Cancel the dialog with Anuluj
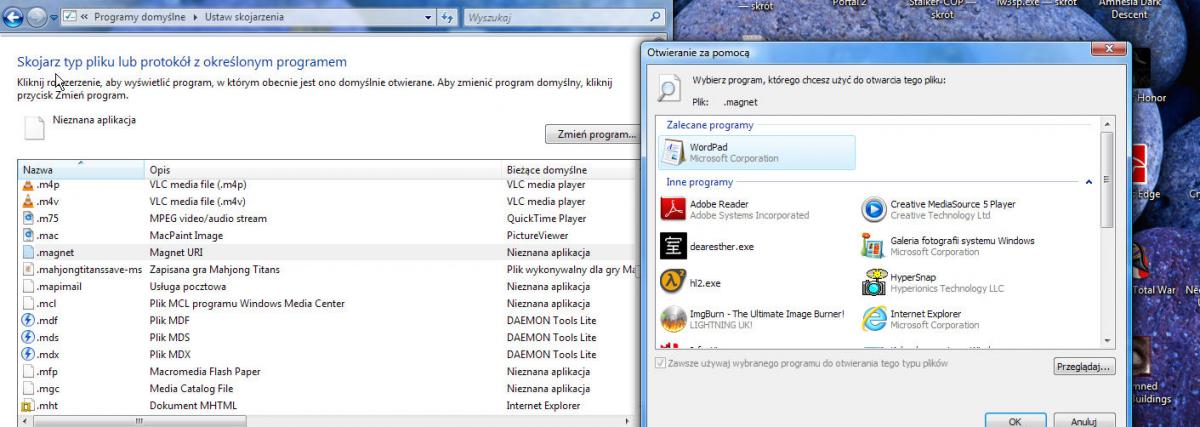Viewport: 1200px width, 427px height. pos(1084,421)
